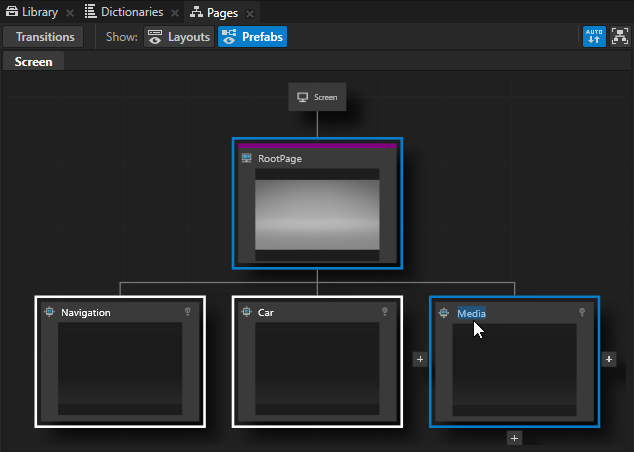
Task: Click the plus button left of Media
Action: (x=420, y=359)
